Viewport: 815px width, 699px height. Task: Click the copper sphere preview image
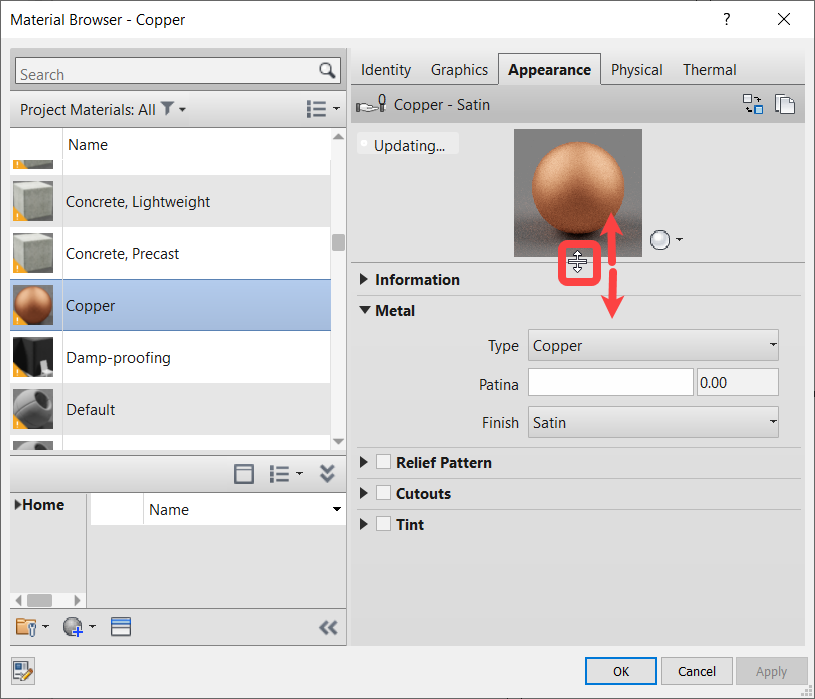pyautogui.click(x=577, y=193)
